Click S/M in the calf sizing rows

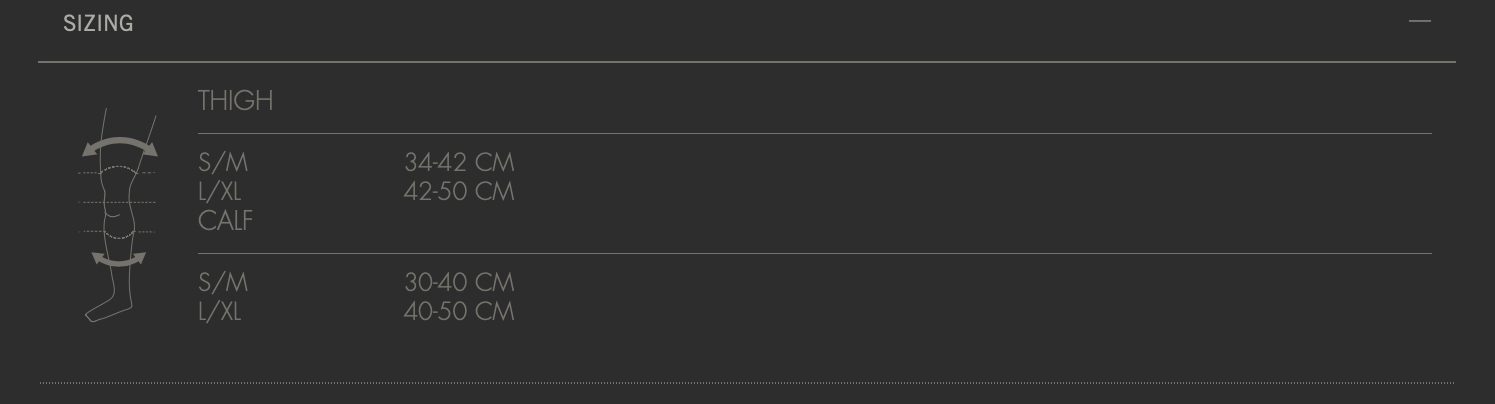click(223, 282)
